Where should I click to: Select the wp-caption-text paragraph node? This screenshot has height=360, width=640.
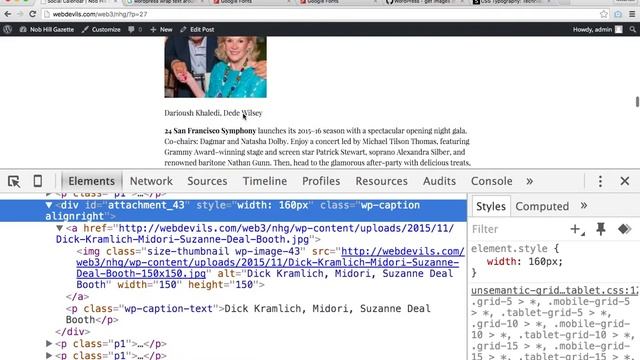[248, 314]
